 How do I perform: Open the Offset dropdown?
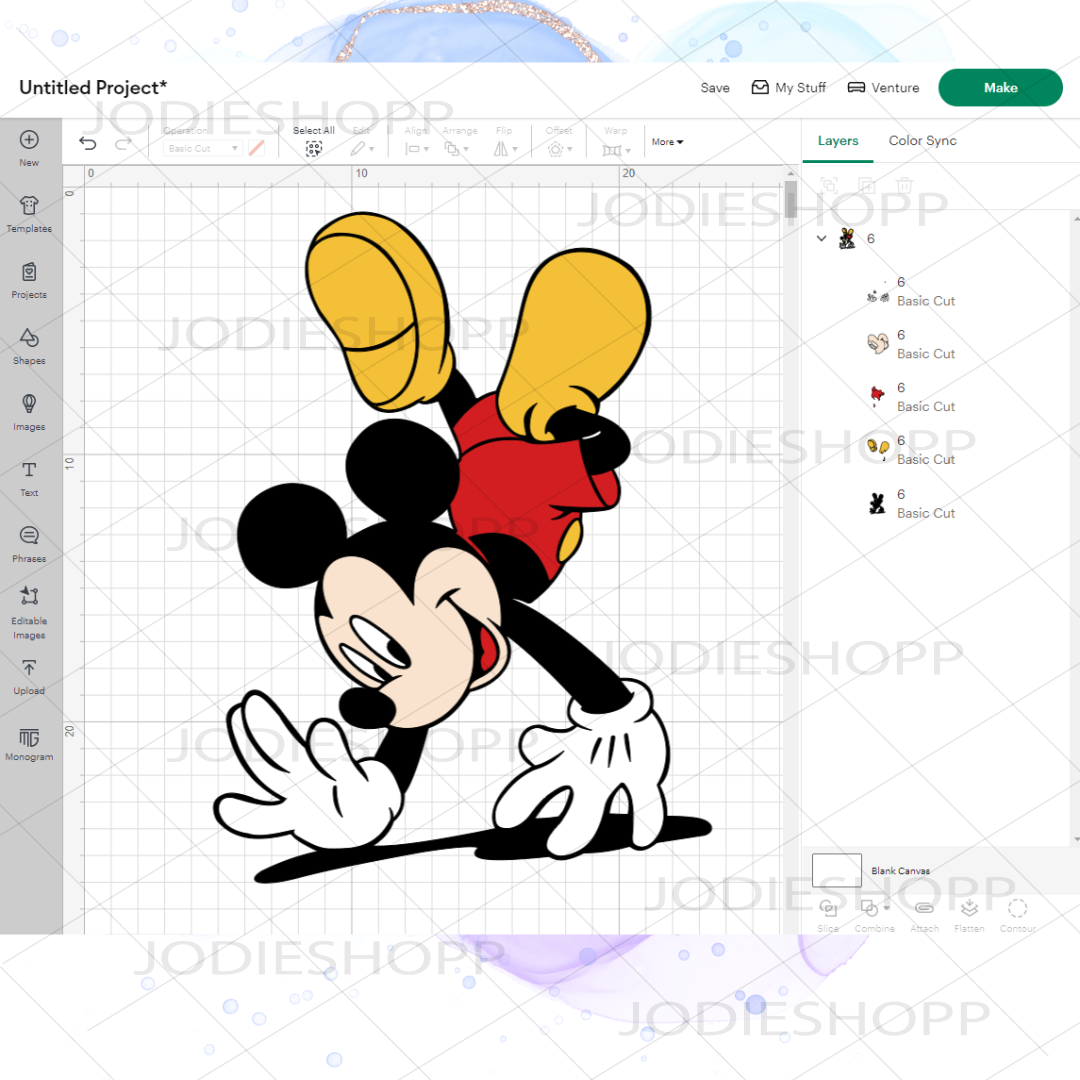pyautogui.click(x=559, y=149)
